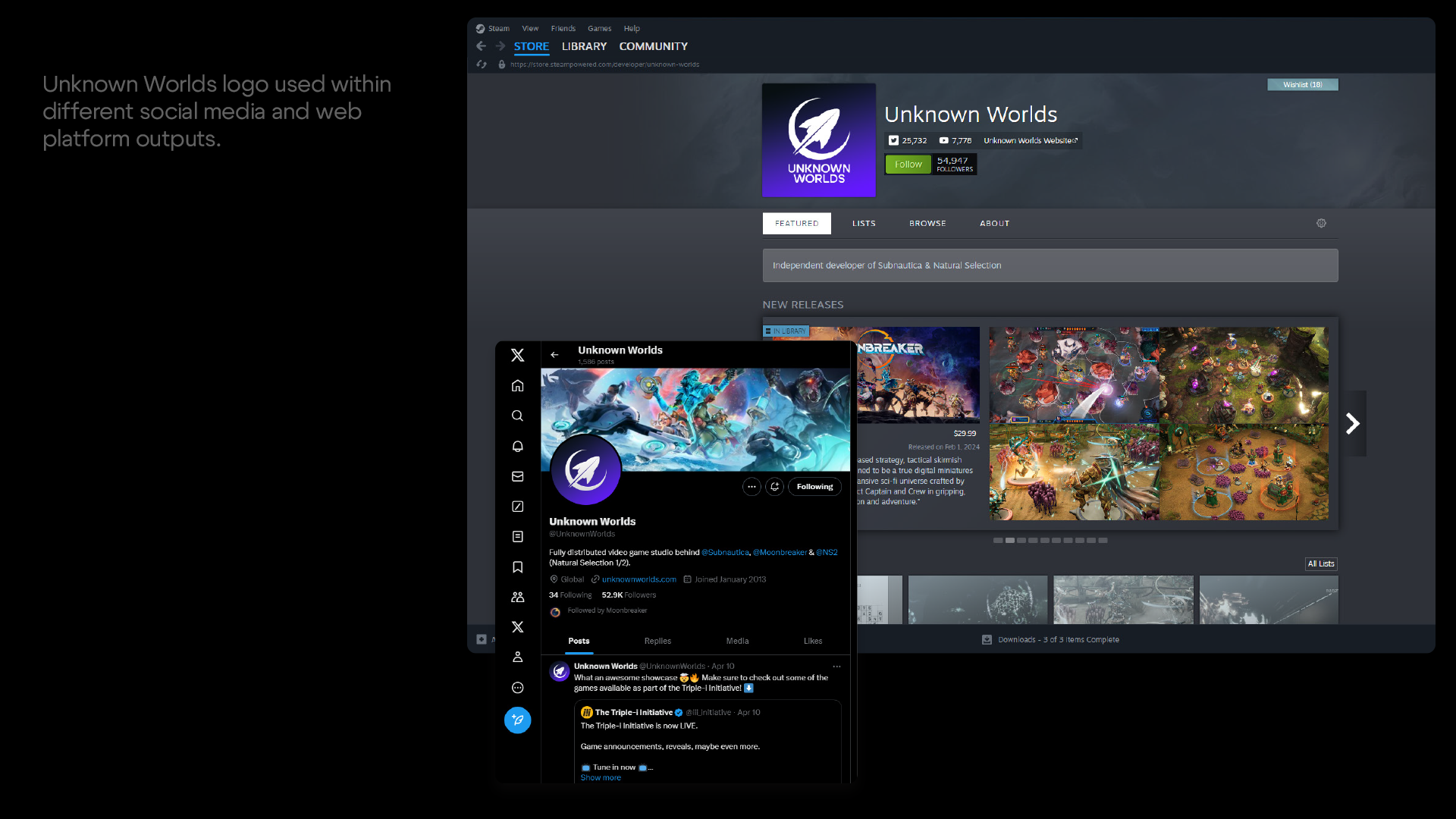1456x819 pixels.
Task: Open communities people icon in X sidebar
Action: pos(517,597)
